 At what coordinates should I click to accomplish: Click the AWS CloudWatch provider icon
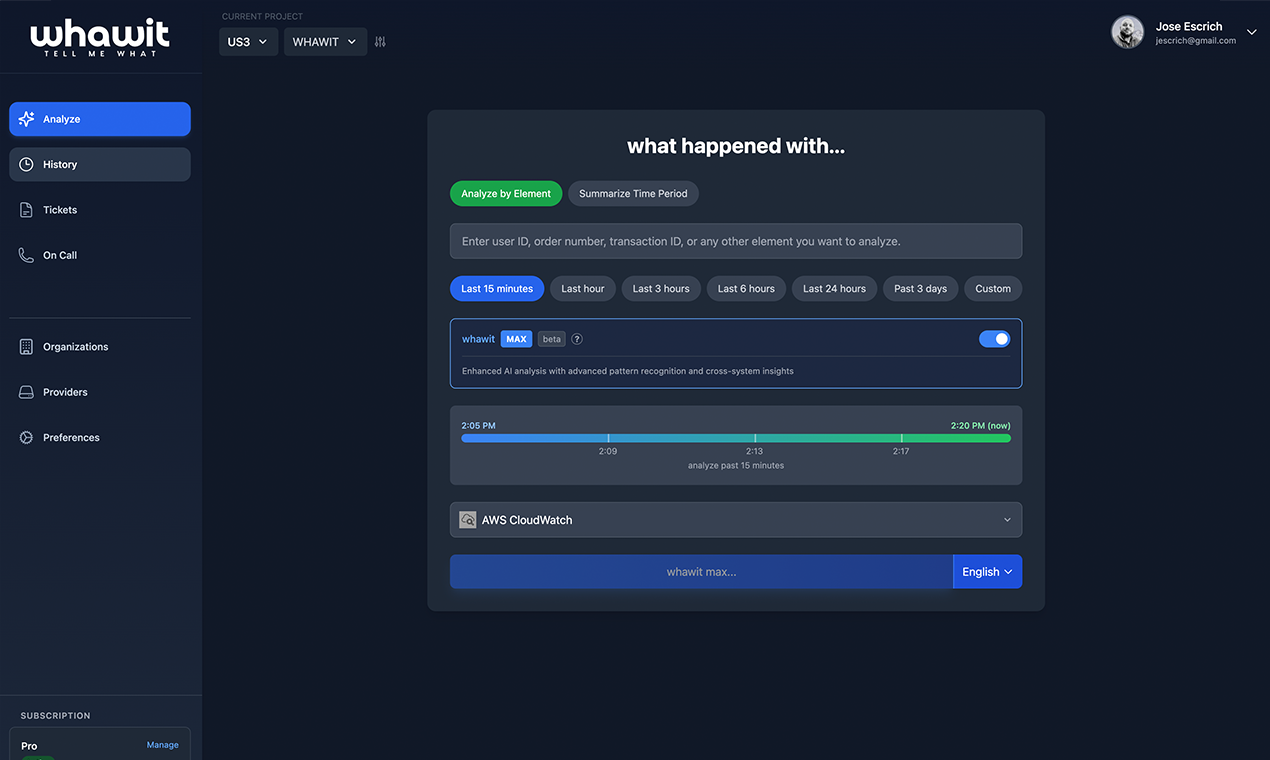click(467, 520)
